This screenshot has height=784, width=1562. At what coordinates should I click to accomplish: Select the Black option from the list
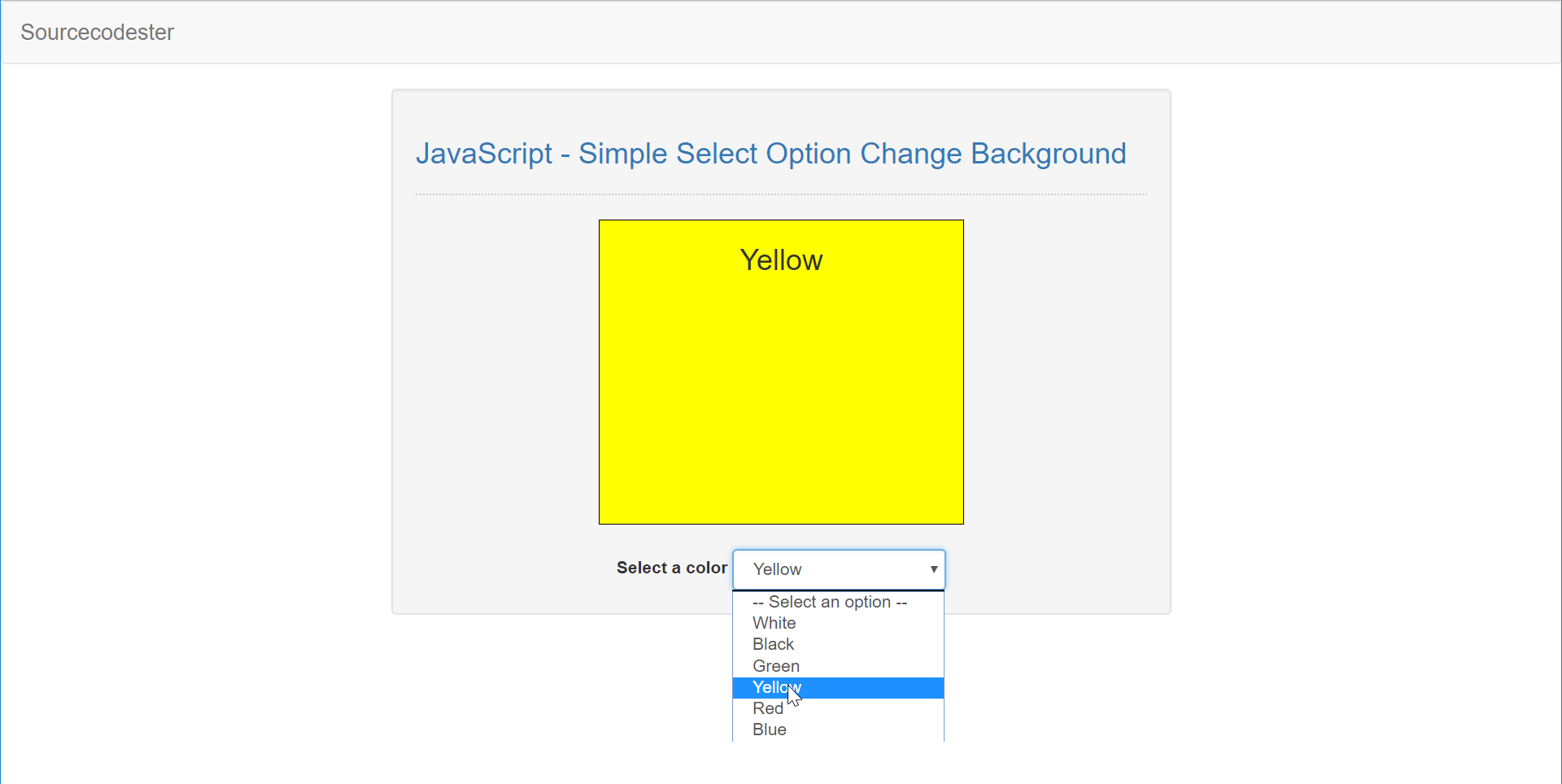[772, 644]
